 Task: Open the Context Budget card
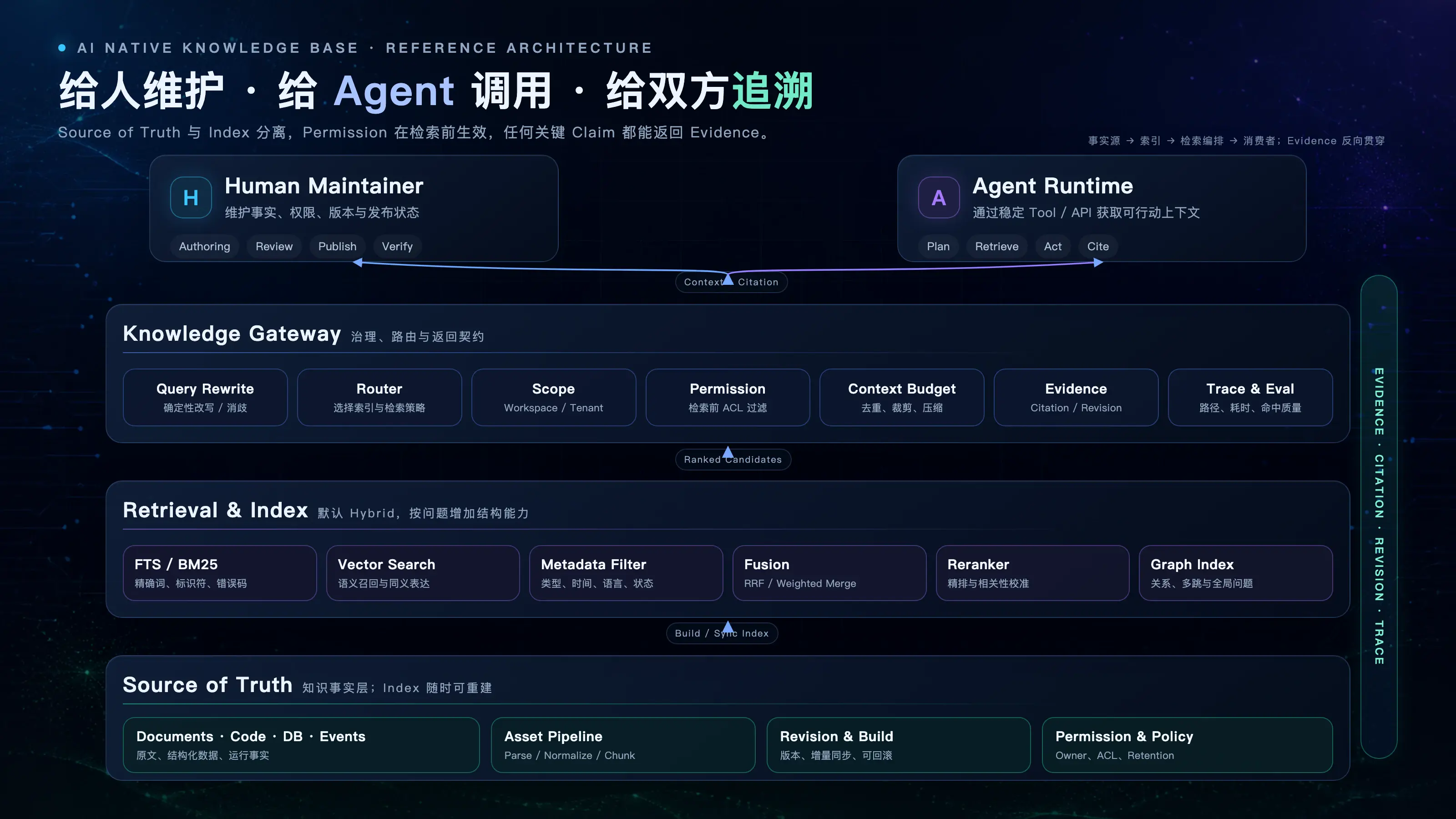(901, 397)
